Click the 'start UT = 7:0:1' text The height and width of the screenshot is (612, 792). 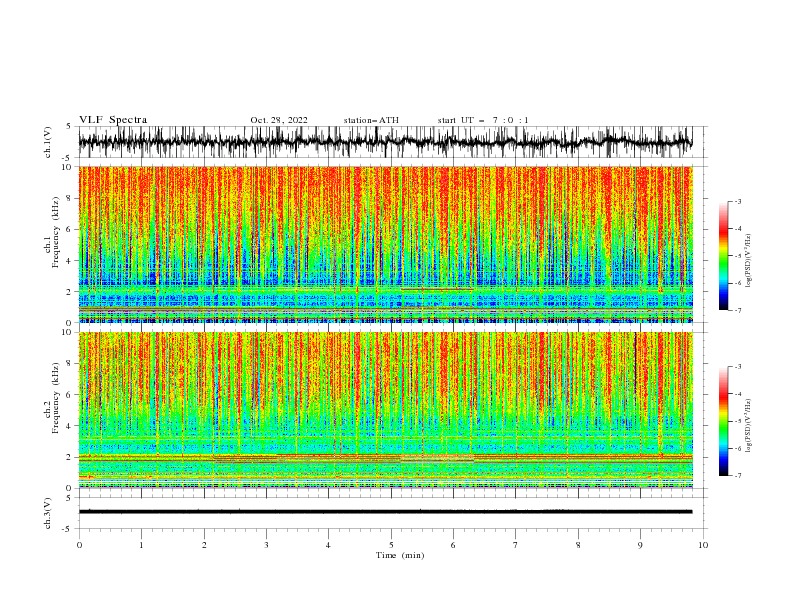[483, 120]
